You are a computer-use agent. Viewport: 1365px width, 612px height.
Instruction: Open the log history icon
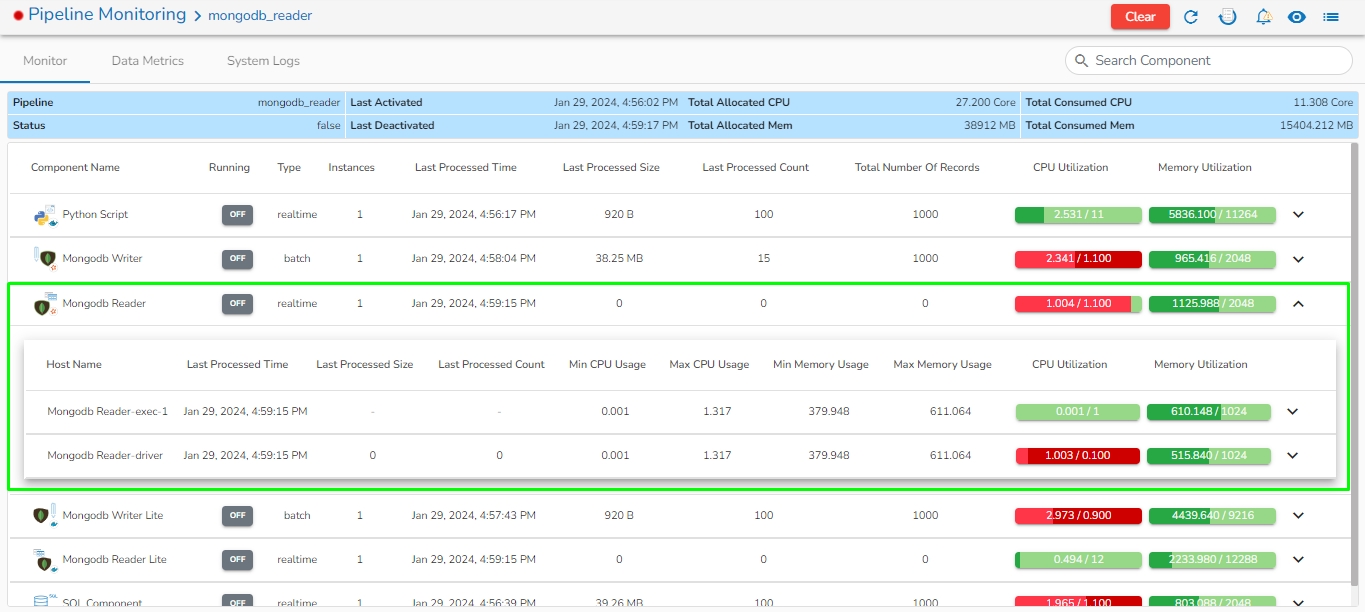coord(1227,17)
